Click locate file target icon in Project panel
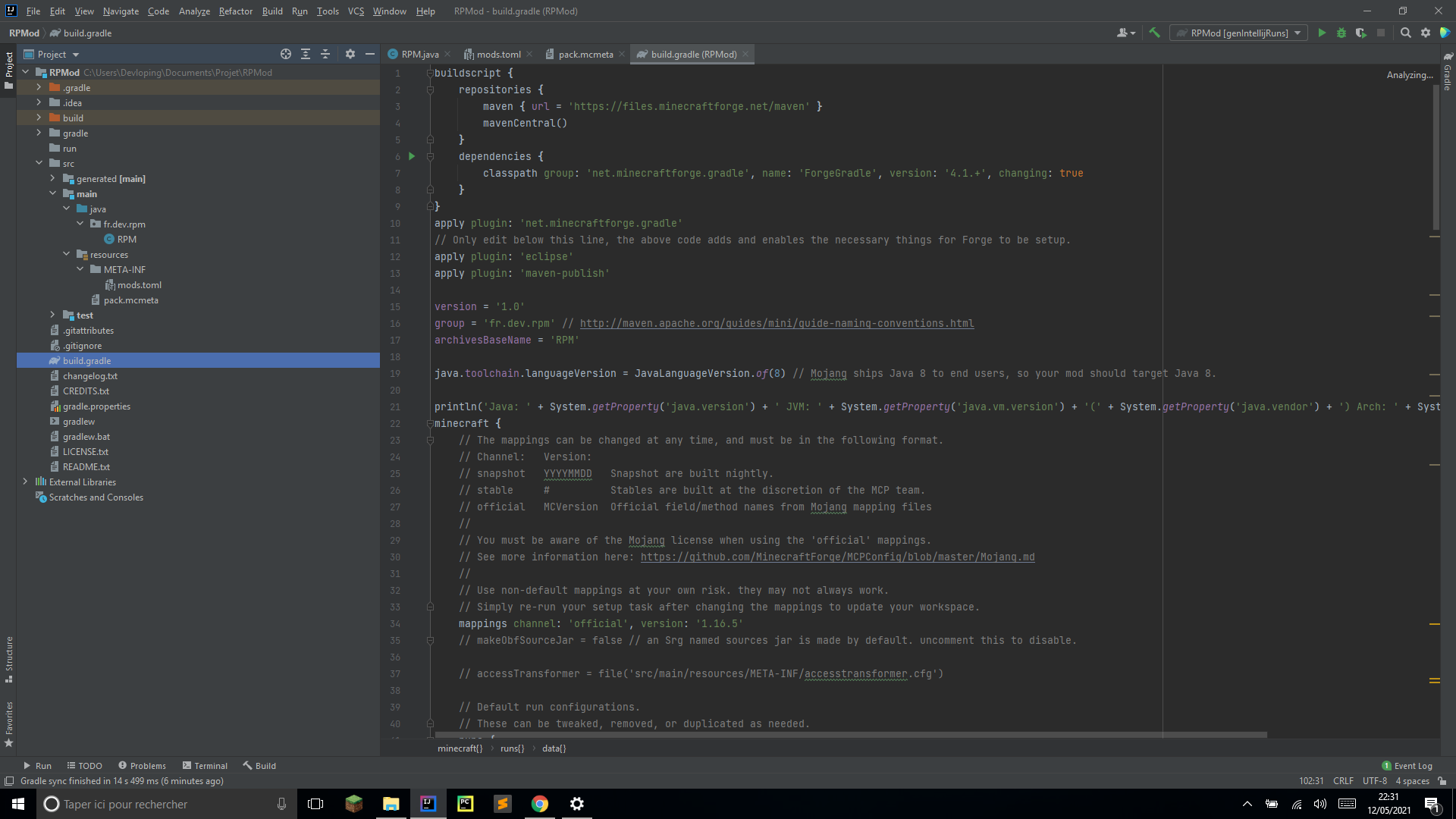This screenshot has width=1456, height=819. tap(285, 54)
